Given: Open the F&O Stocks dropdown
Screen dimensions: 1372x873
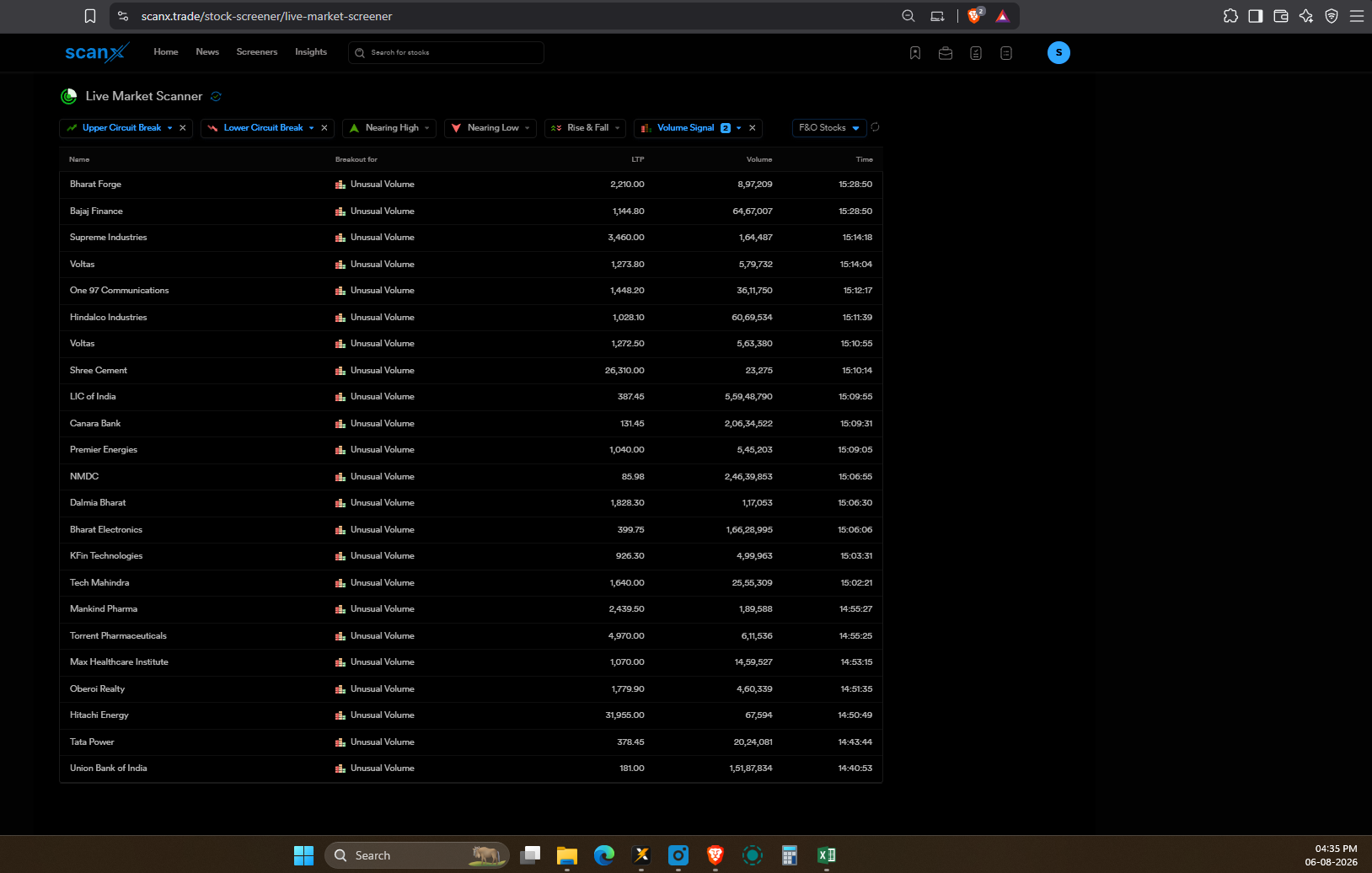Looking at the screenshot, I should coord(829,128).
